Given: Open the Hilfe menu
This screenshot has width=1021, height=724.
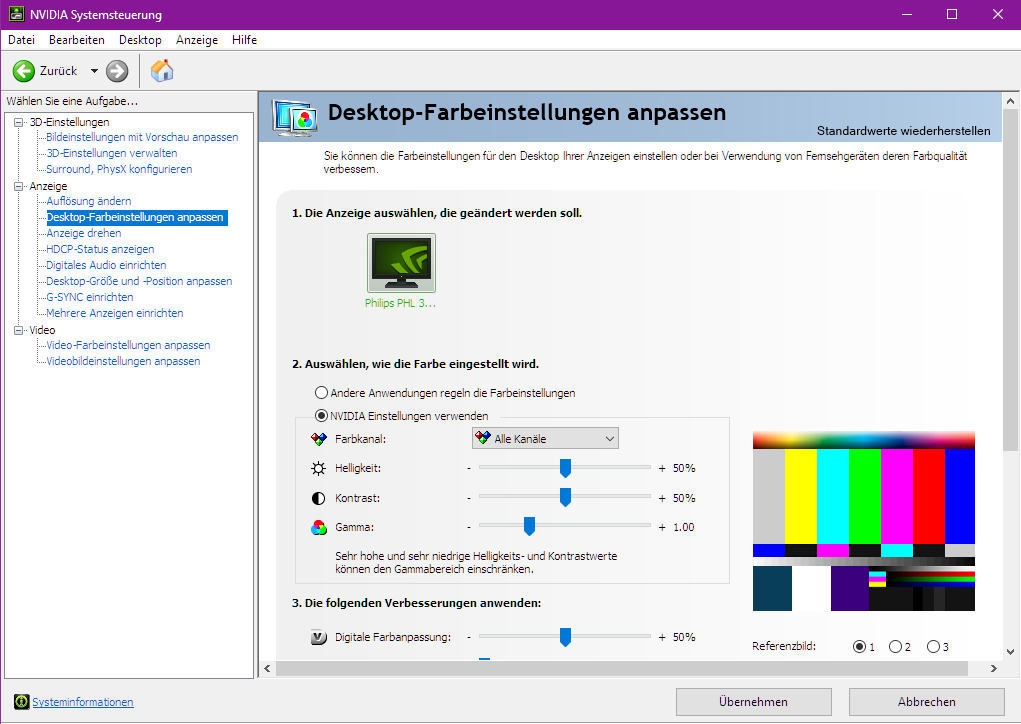Looking at the screenshot, I should click(x=244, y=40).
